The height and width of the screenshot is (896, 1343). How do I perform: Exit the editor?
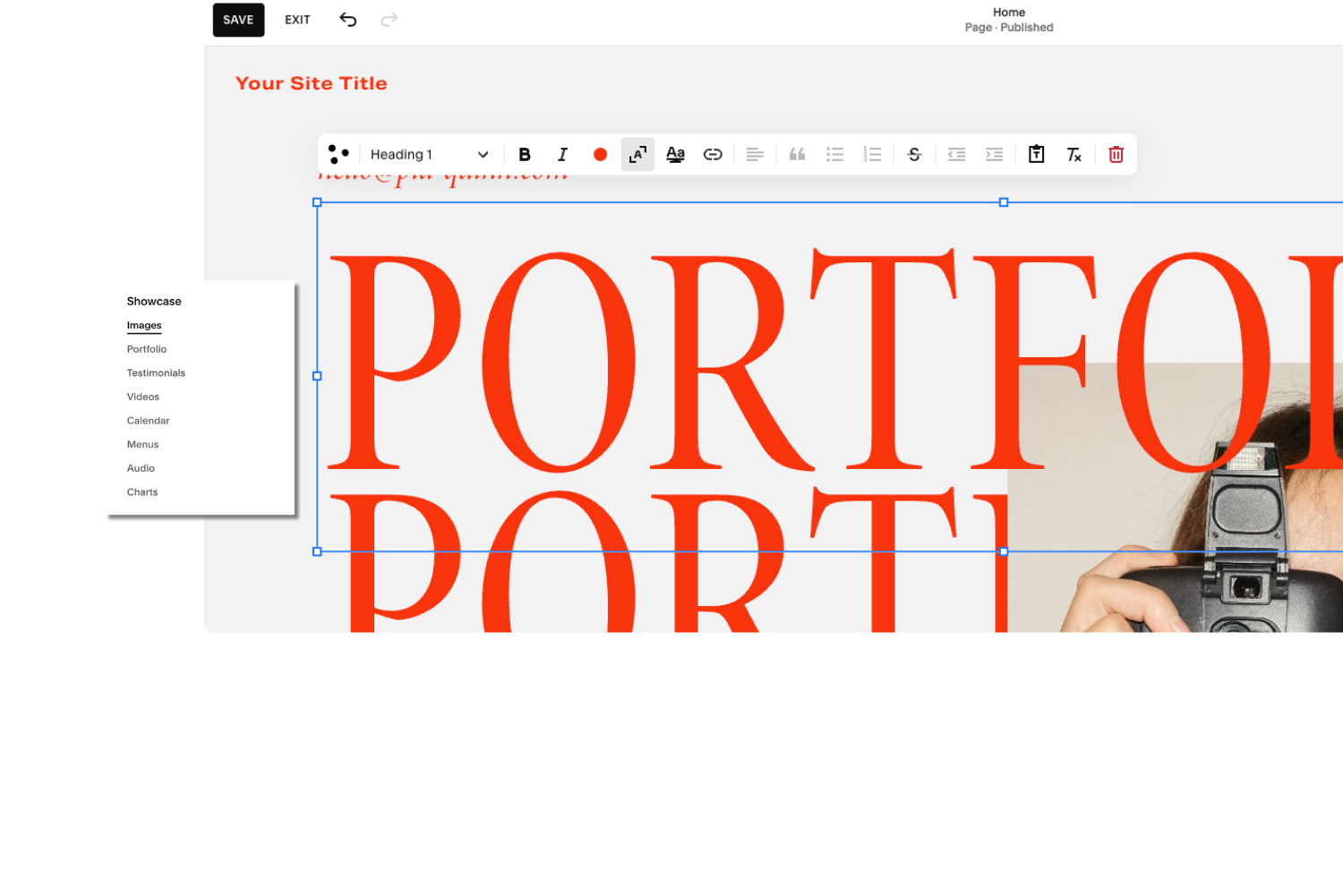296,19
